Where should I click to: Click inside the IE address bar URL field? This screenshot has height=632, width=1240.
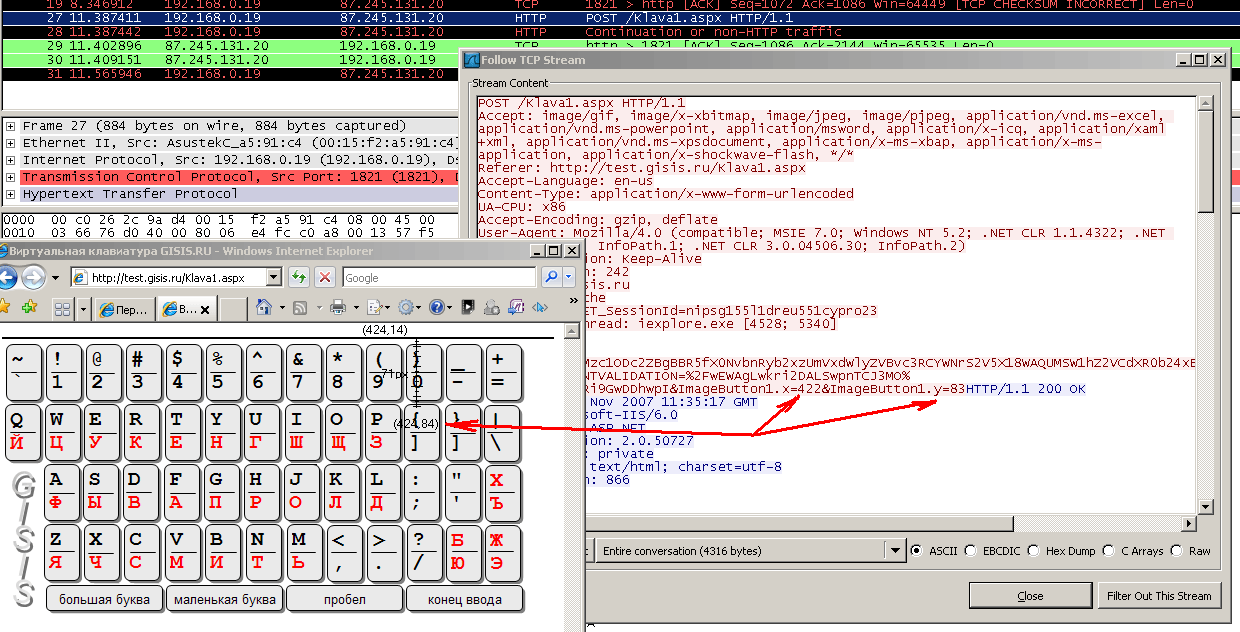coord(177,278)
